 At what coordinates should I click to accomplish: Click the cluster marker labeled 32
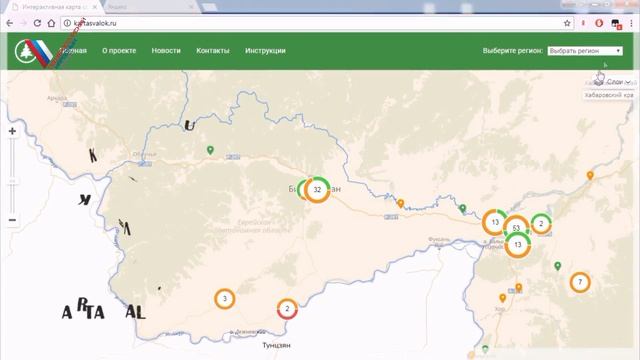317,189
